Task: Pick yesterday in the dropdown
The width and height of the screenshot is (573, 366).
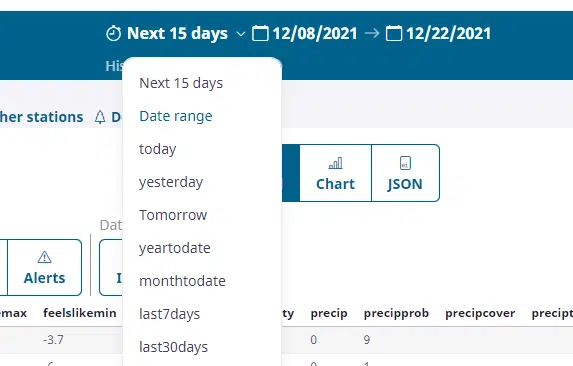Action: [171, 182]
